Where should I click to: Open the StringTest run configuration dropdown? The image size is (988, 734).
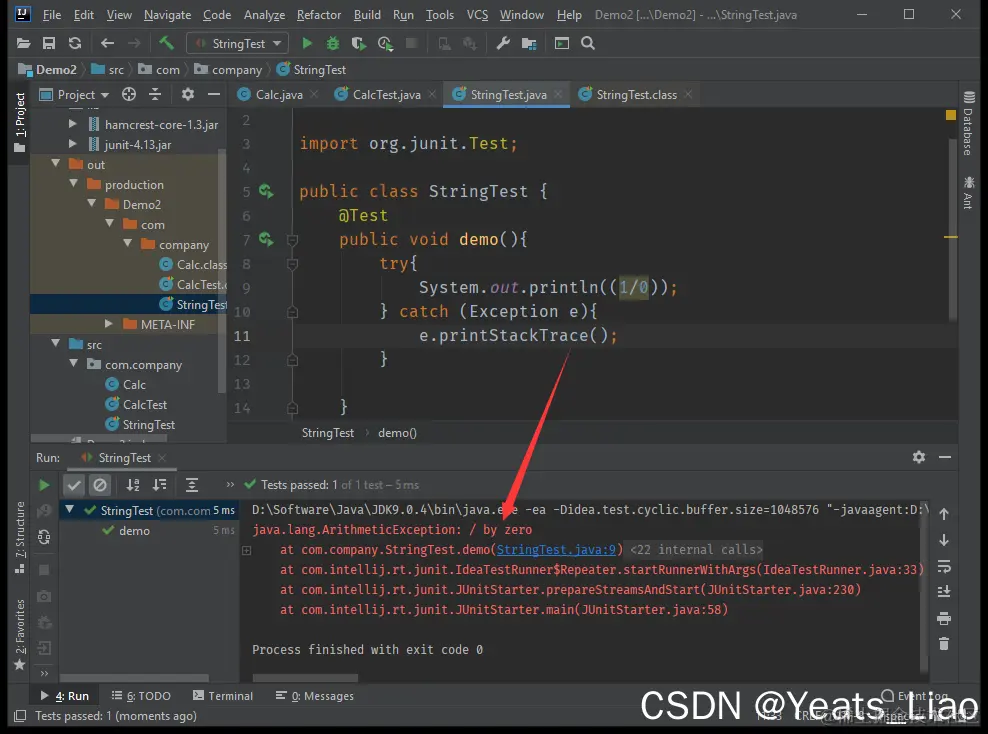[238, 43]
